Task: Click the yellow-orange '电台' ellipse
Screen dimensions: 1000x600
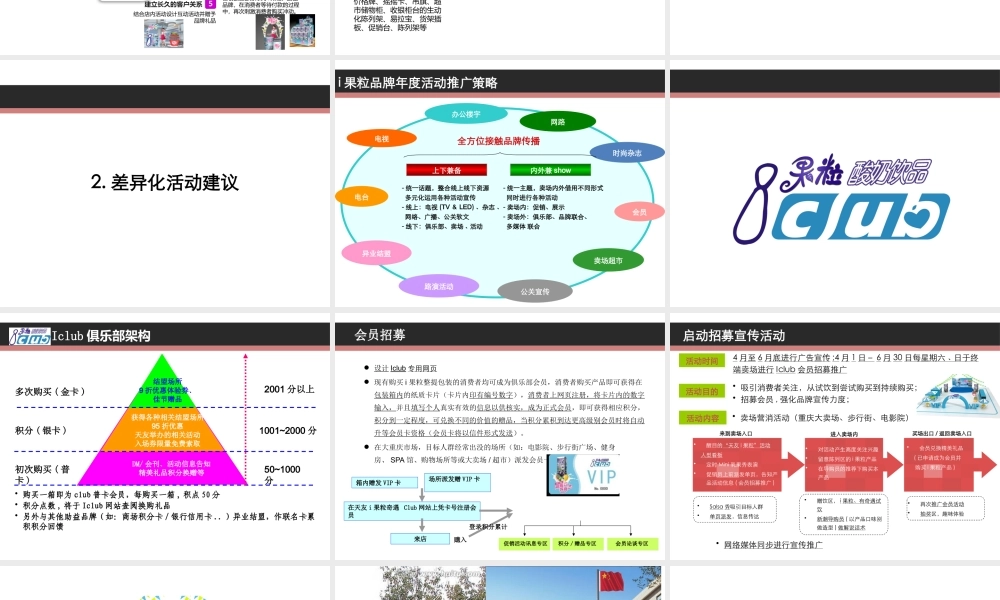Action: coord(362,196)
